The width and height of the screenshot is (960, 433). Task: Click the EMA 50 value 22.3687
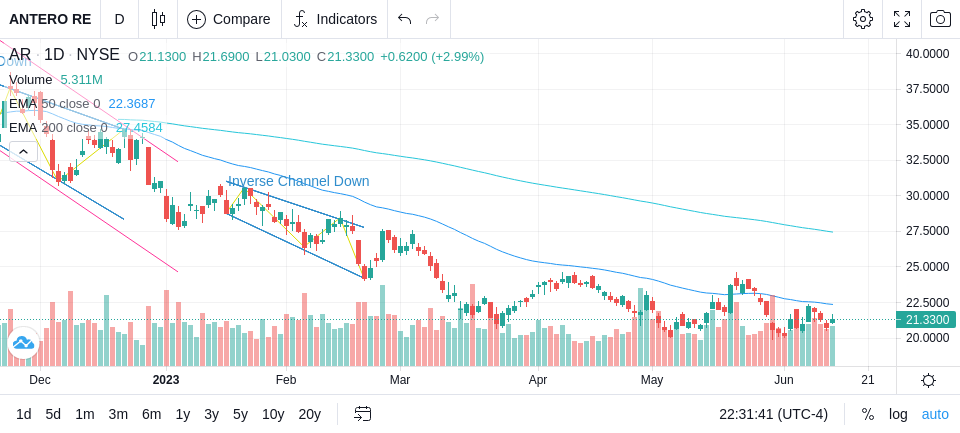click(132, 104)
